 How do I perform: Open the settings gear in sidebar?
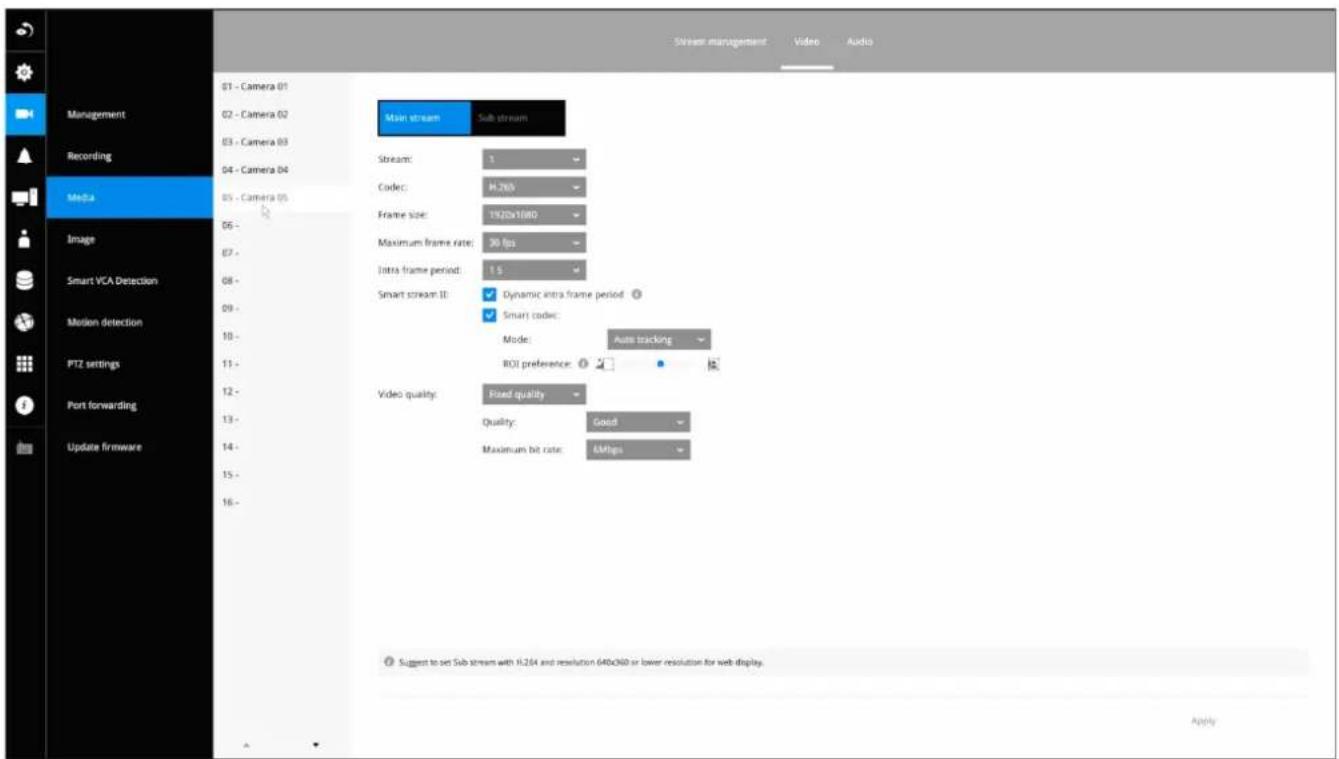24,74
